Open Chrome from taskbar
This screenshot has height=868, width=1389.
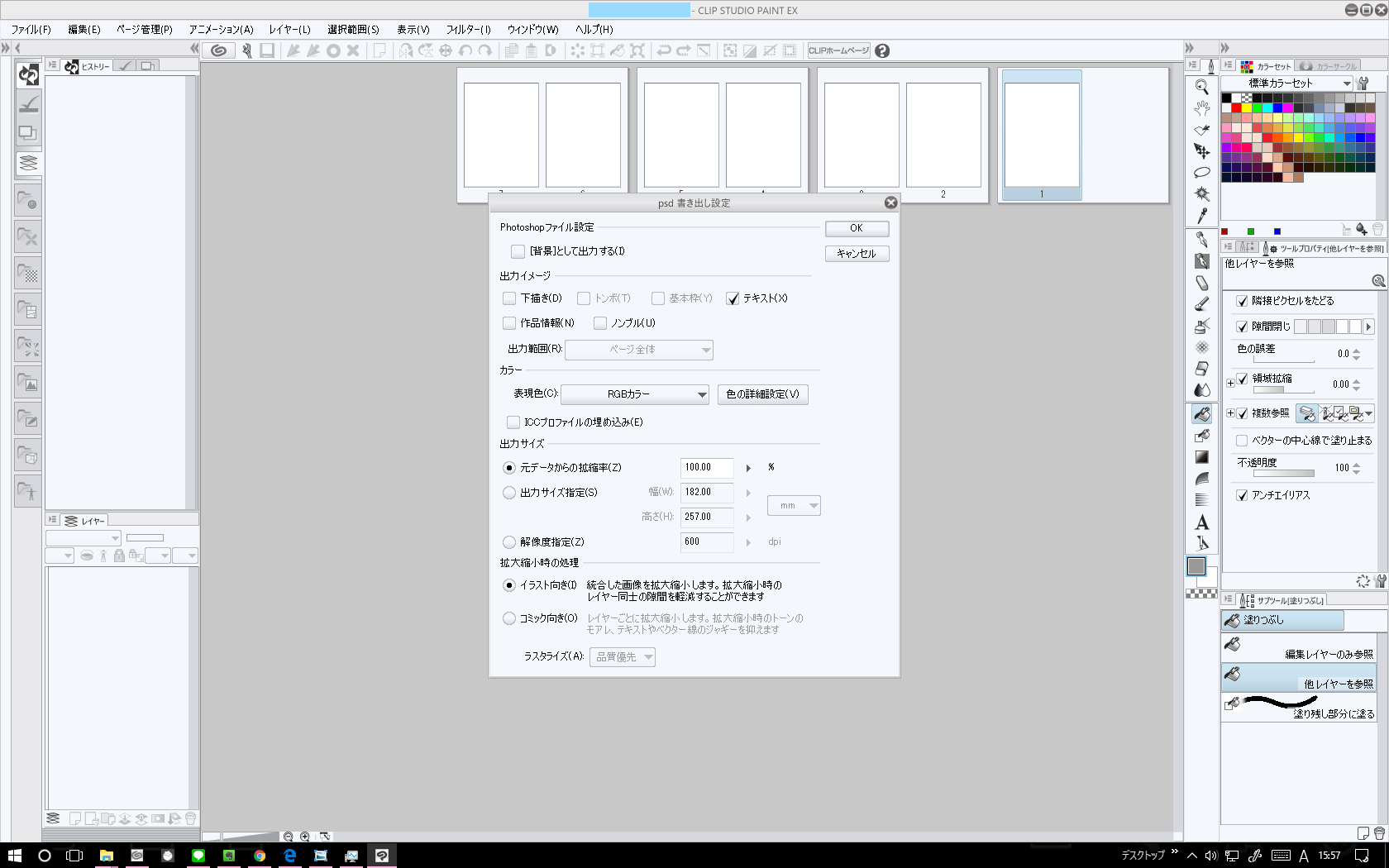pyautogui.click(x=259, y=856)
